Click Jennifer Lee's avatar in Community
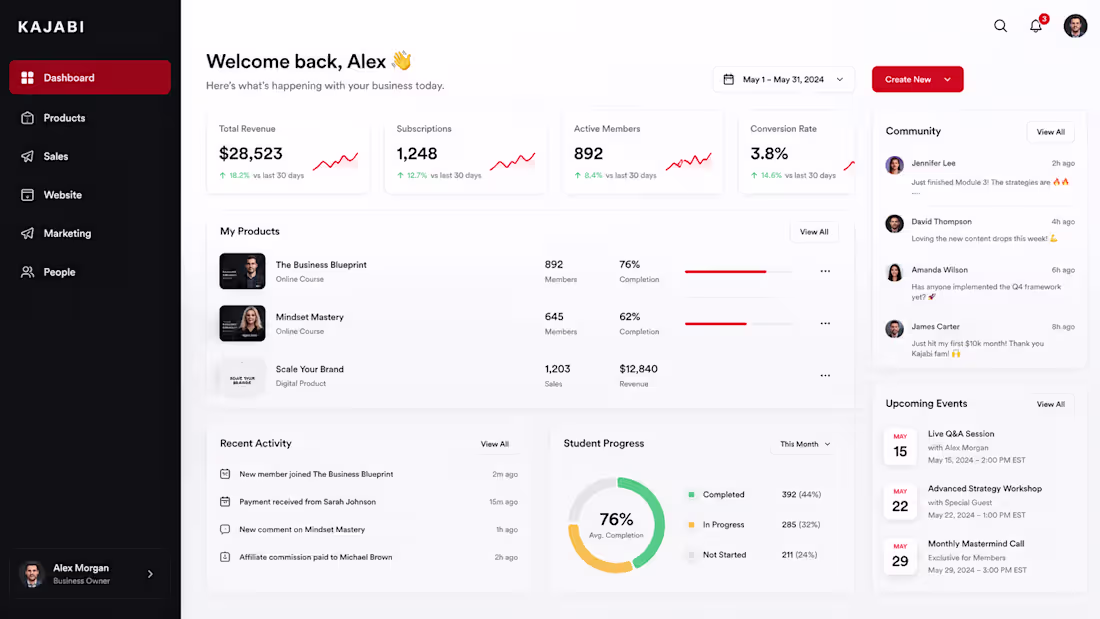The image size is (1100, 619). [x=894, y=165]
